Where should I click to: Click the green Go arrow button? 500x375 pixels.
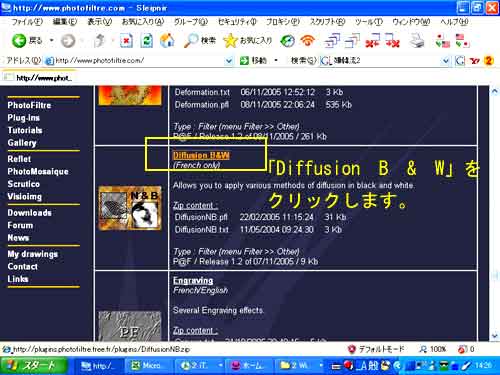coord(244,61)
